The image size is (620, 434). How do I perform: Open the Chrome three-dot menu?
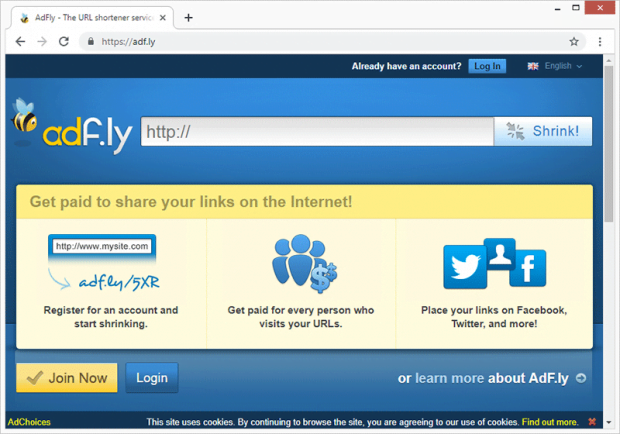[600, 42]
